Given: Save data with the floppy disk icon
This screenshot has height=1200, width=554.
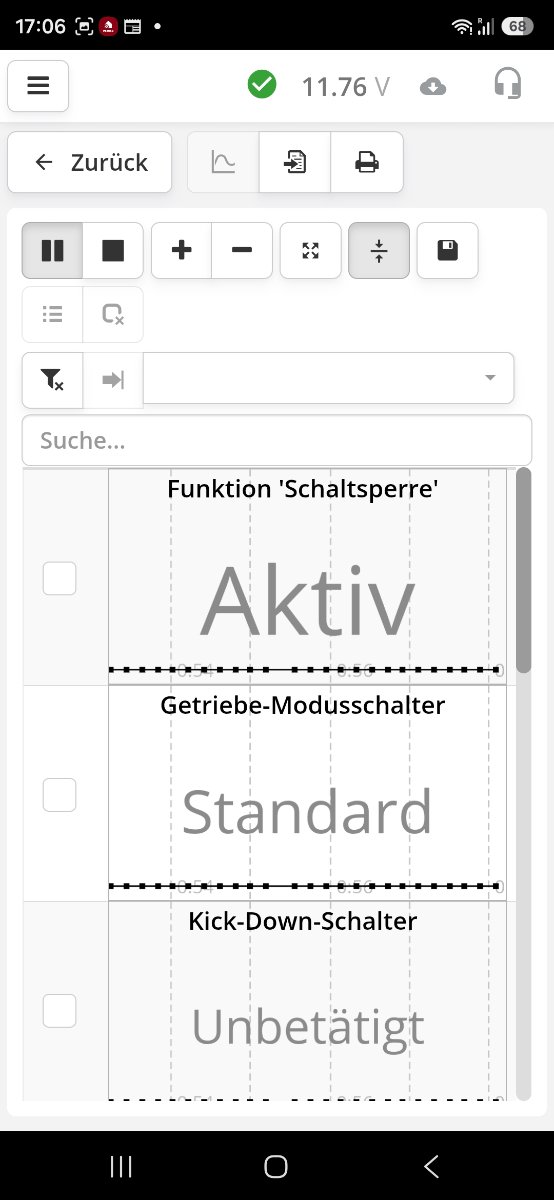Looking at the screenshot, I should click(x=448, y=250).
